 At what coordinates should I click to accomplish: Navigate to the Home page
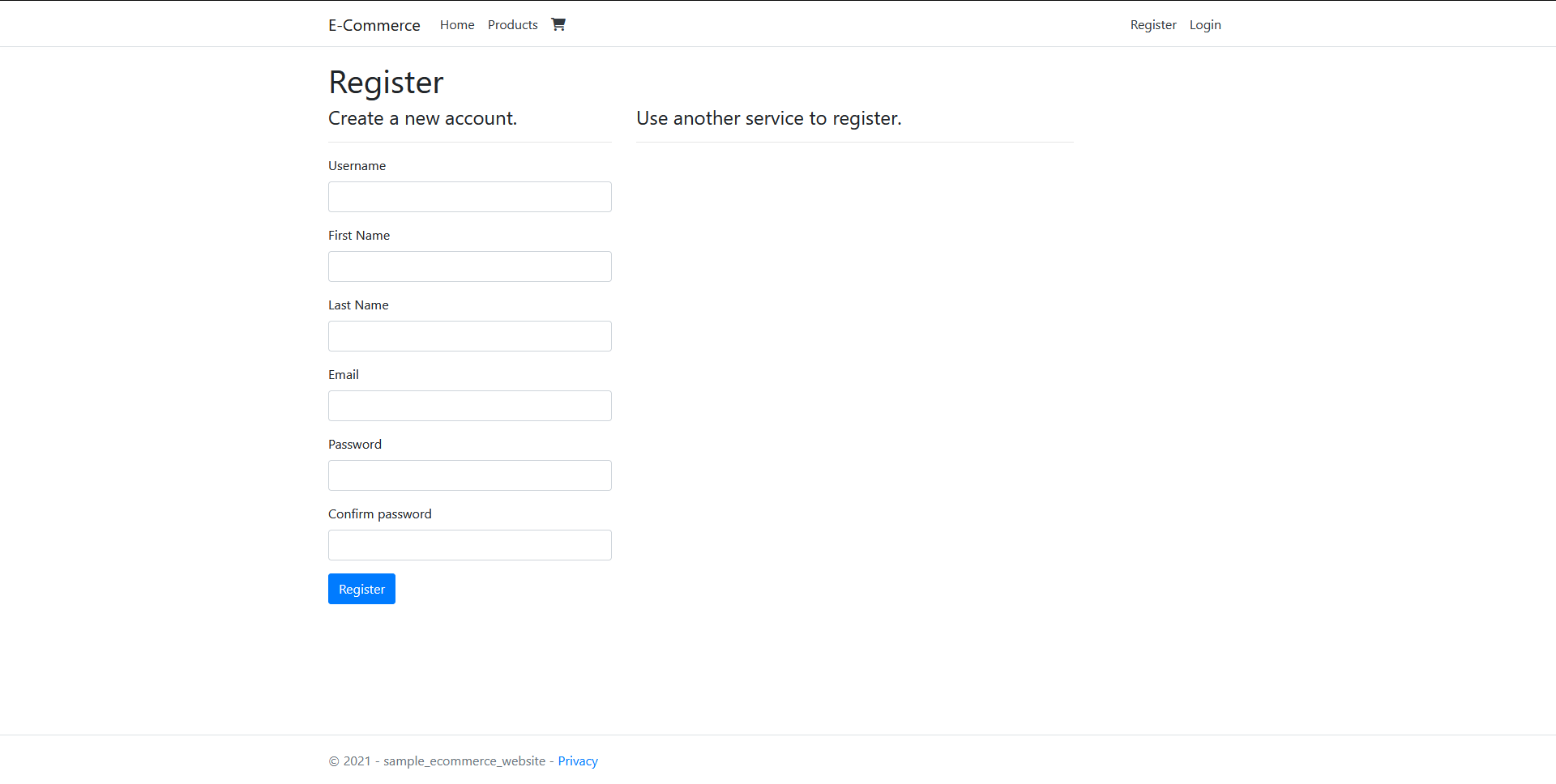[x=456, y=25]
